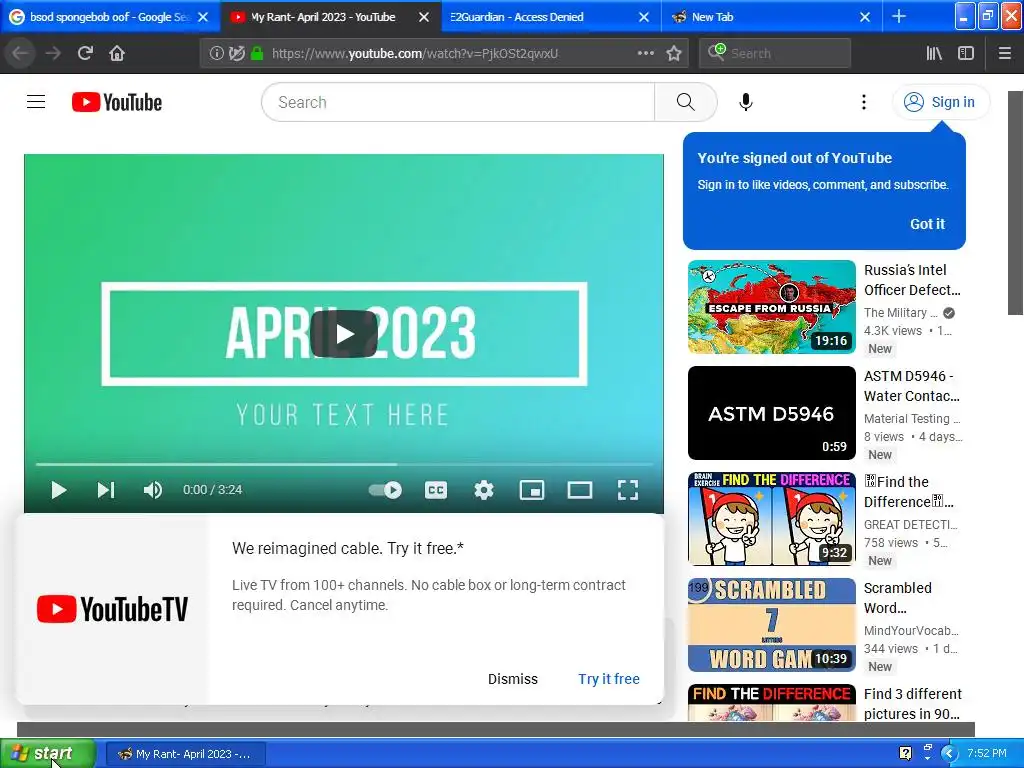Screen dimensions: 1024x768
Task: Click the YouTube search magnifier button
Action: point(685,102)
